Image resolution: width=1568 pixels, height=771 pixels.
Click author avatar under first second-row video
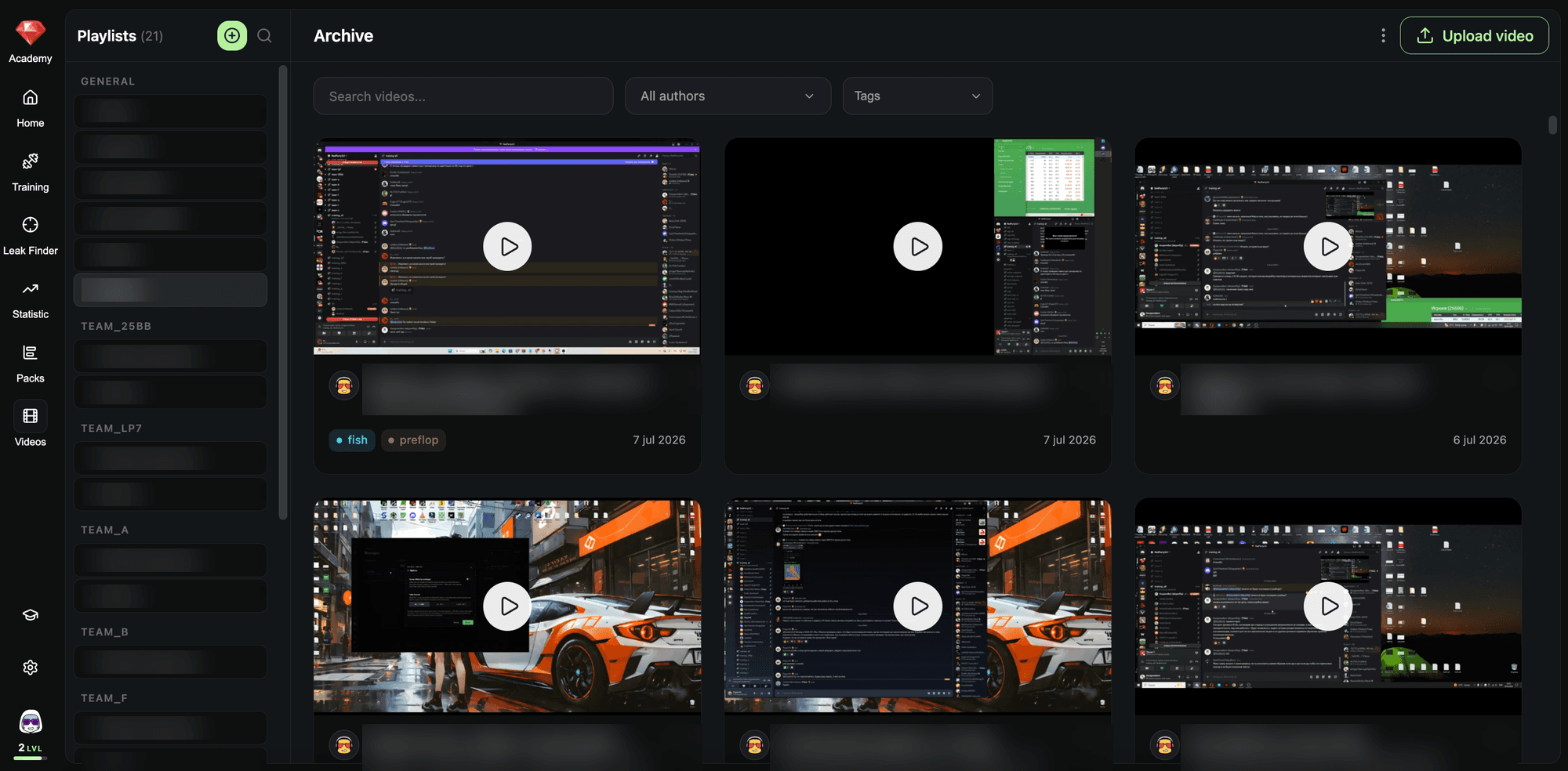[x=344, y=745]
